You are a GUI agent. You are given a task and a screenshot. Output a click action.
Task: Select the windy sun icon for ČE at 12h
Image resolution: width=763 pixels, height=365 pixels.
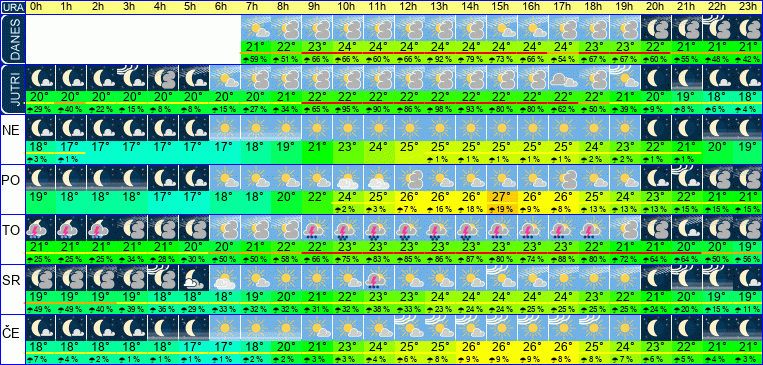[x=409, y=328]
